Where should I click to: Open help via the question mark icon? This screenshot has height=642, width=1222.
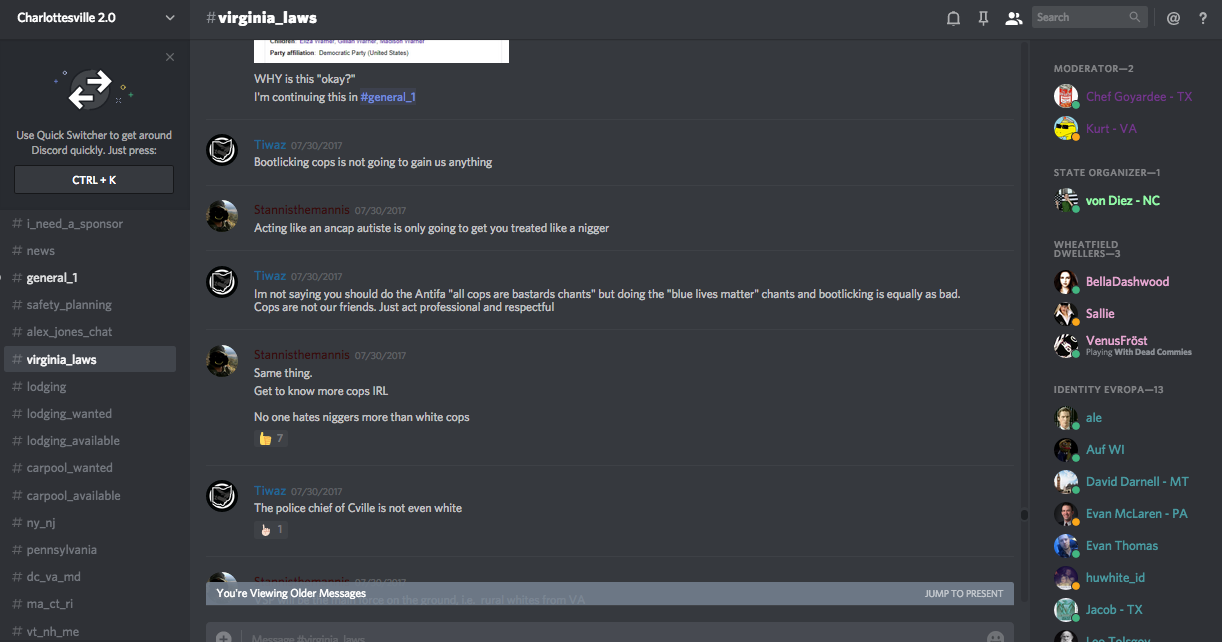(1203, 18)
